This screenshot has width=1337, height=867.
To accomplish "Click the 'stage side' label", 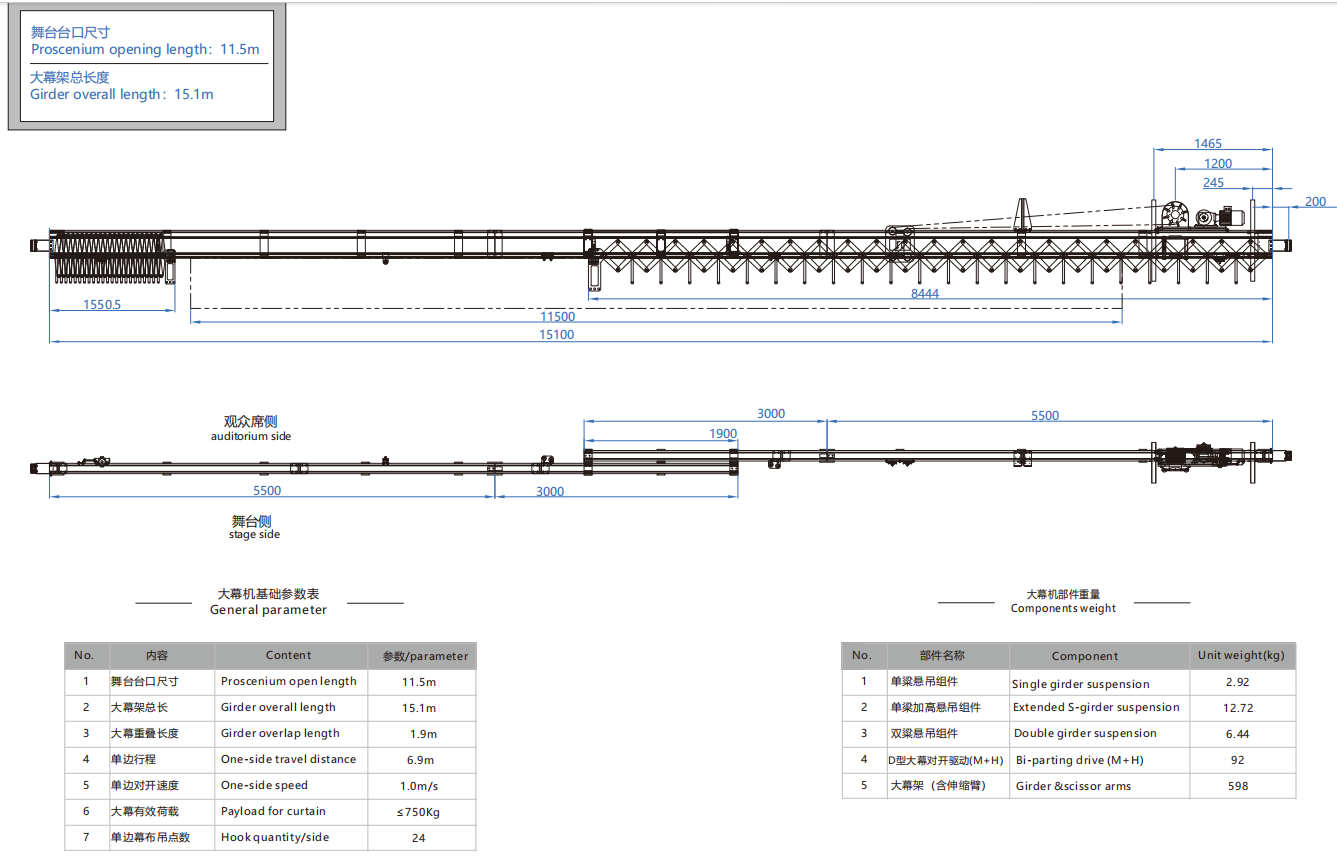I will pos(254,534).
